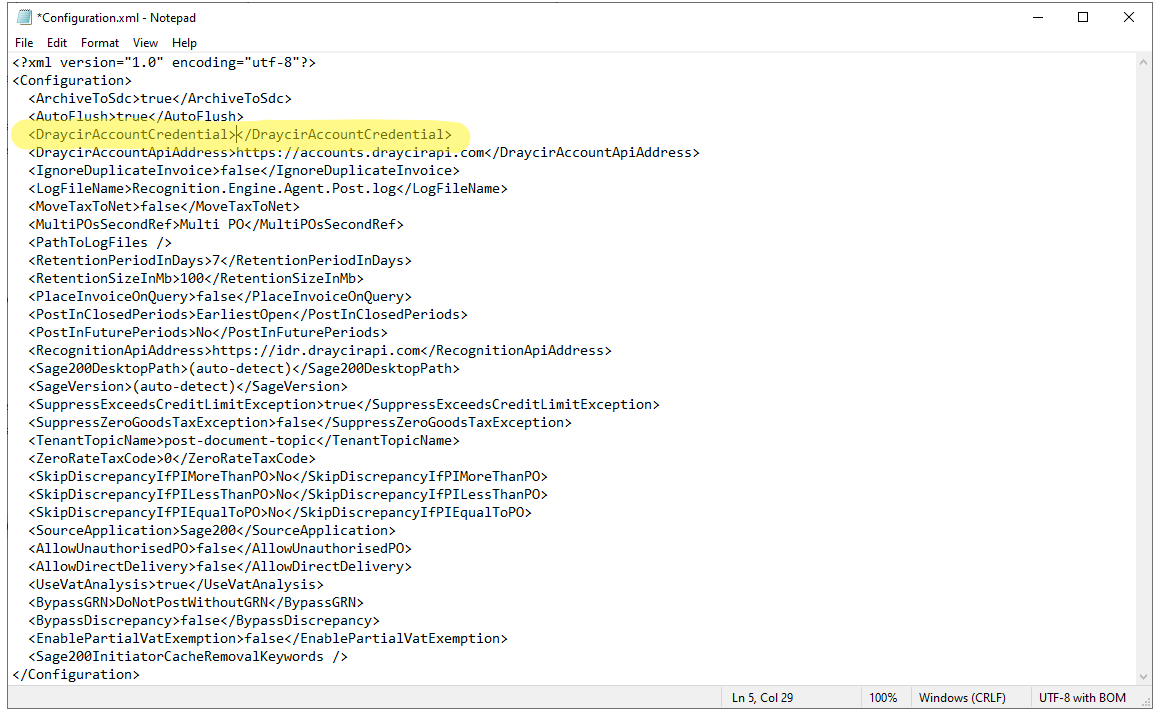
Task: Click the ArchiveToSdc line
Action: [160, 98]
